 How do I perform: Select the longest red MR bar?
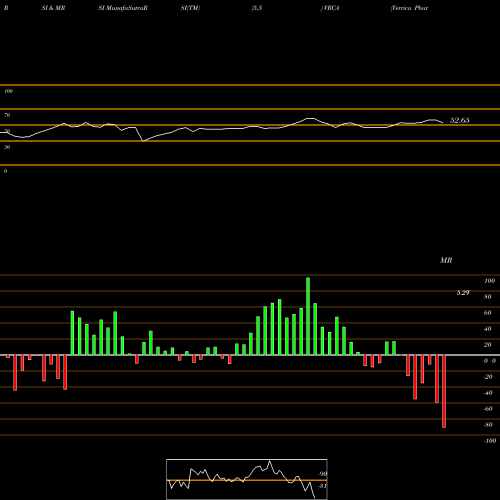[x=444, y=391]
